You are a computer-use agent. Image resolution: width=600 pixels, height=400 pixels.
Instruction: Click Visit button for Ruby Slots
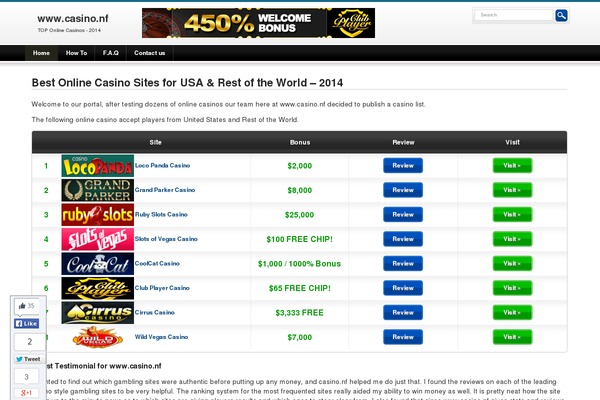[512, 214]
